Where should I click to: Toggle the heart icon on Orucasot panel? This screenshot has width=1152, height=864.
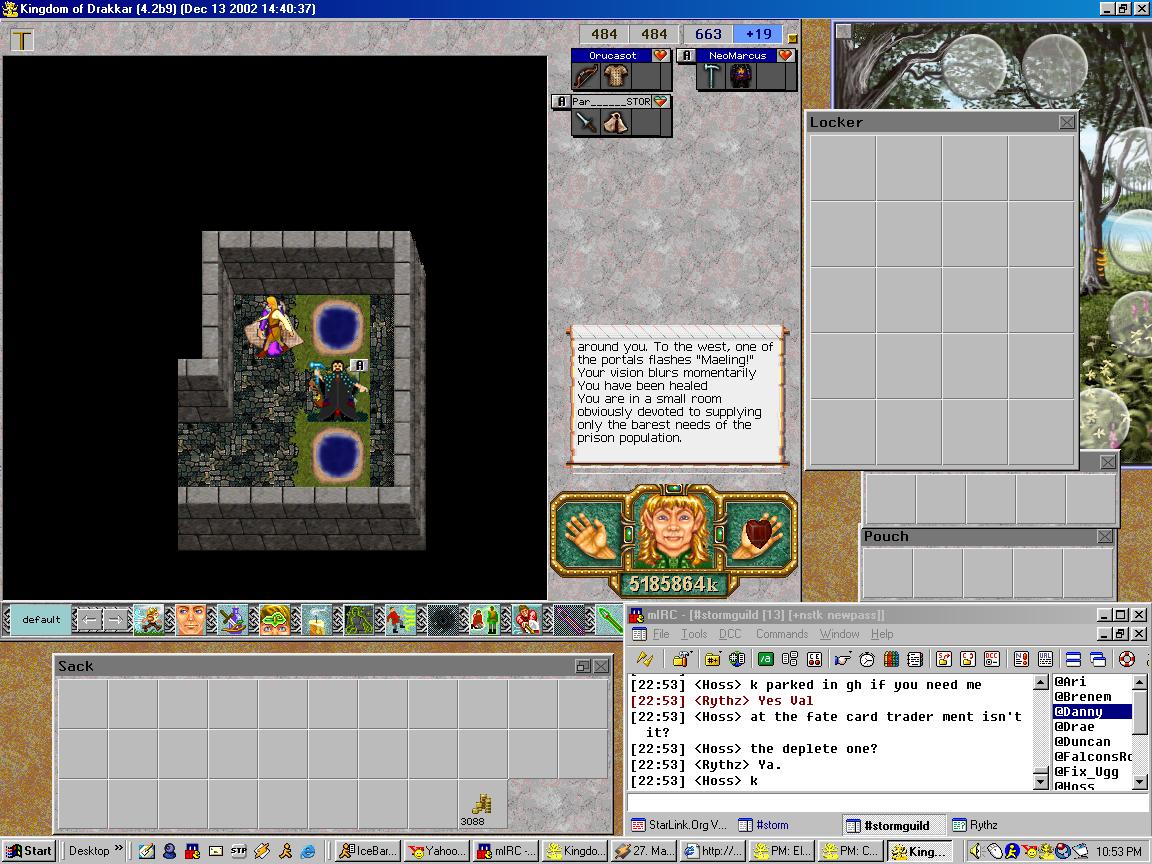coord(660,56)
